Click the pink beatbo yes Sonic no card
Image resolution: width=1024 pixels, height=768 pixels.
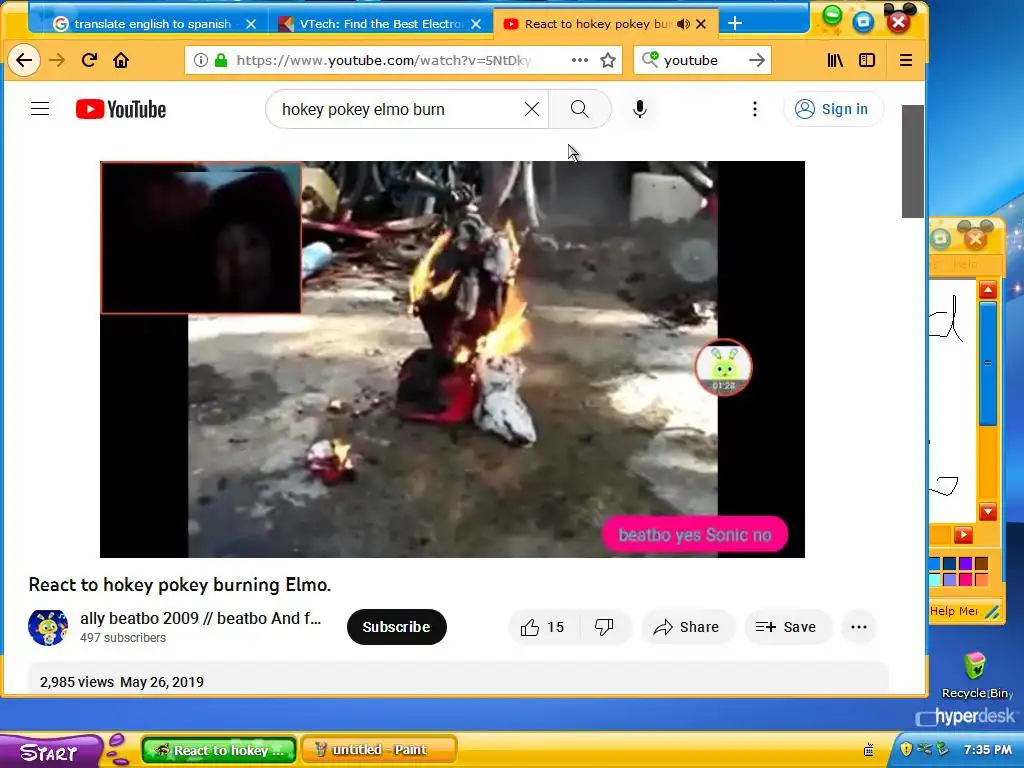695,535
